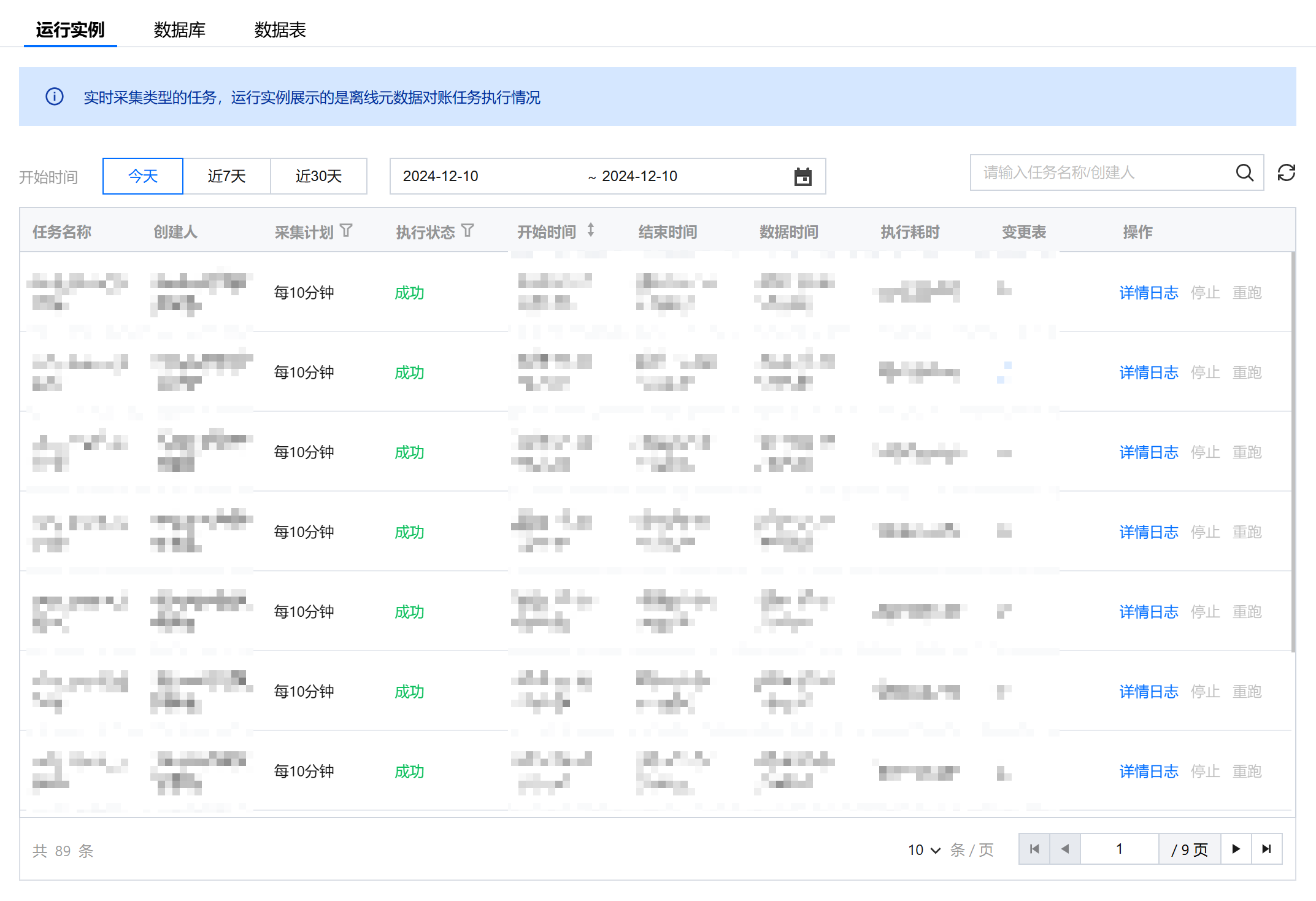This screenshot has height=901, width=1316.
Task: Open 详情日志 link in the last row
Action: point(1148,771)
